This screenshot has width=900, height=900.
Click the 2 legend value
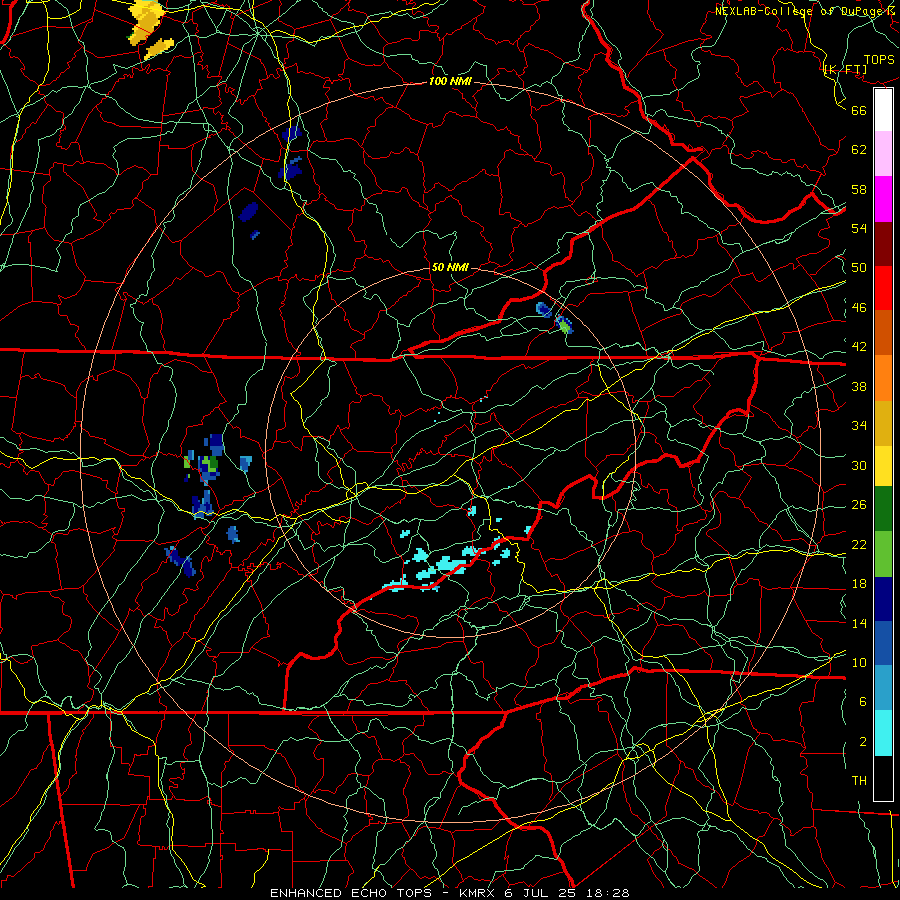click(x=863, y=742)
